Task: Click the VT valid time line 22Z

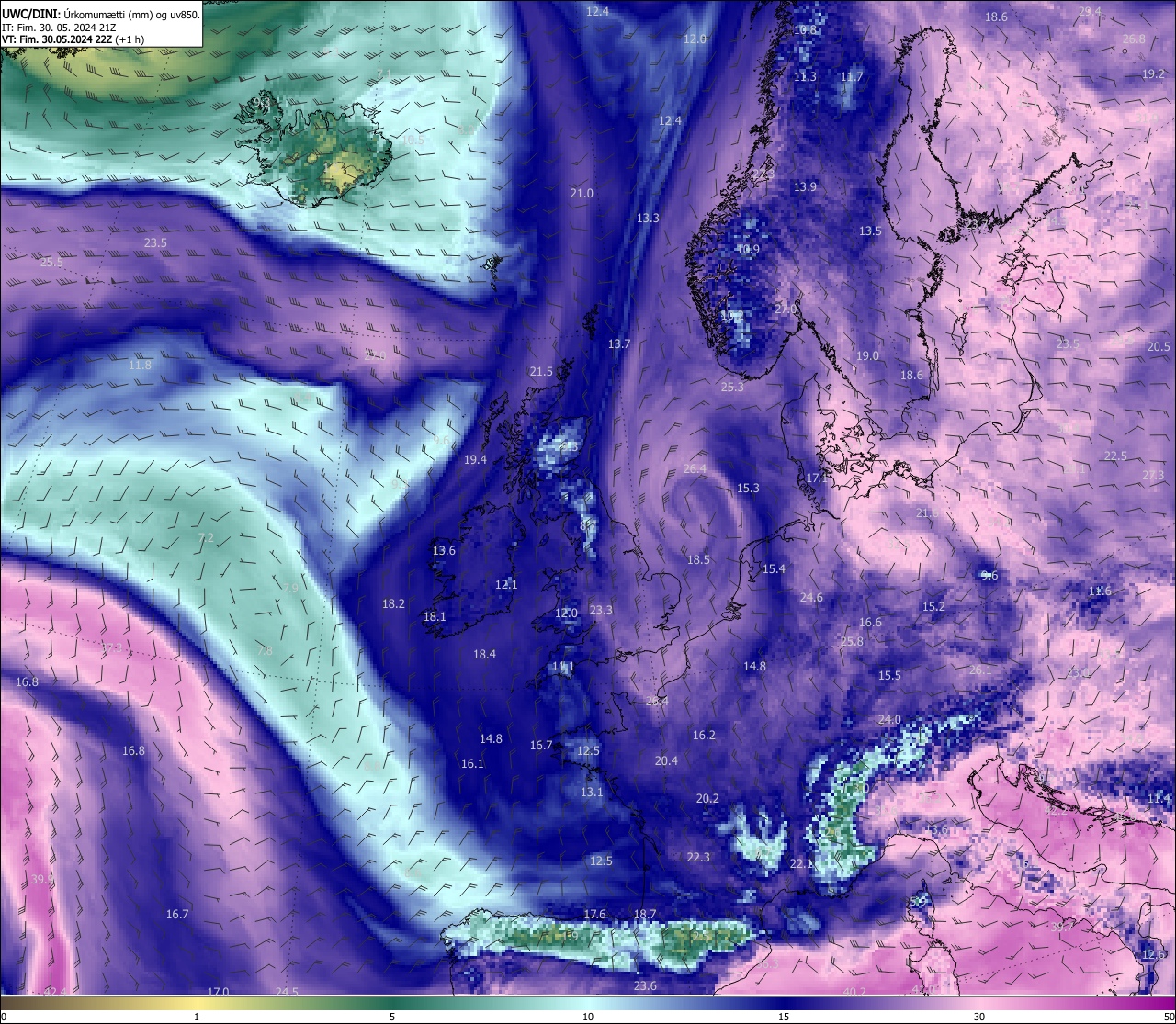Action: pos(73,39)
